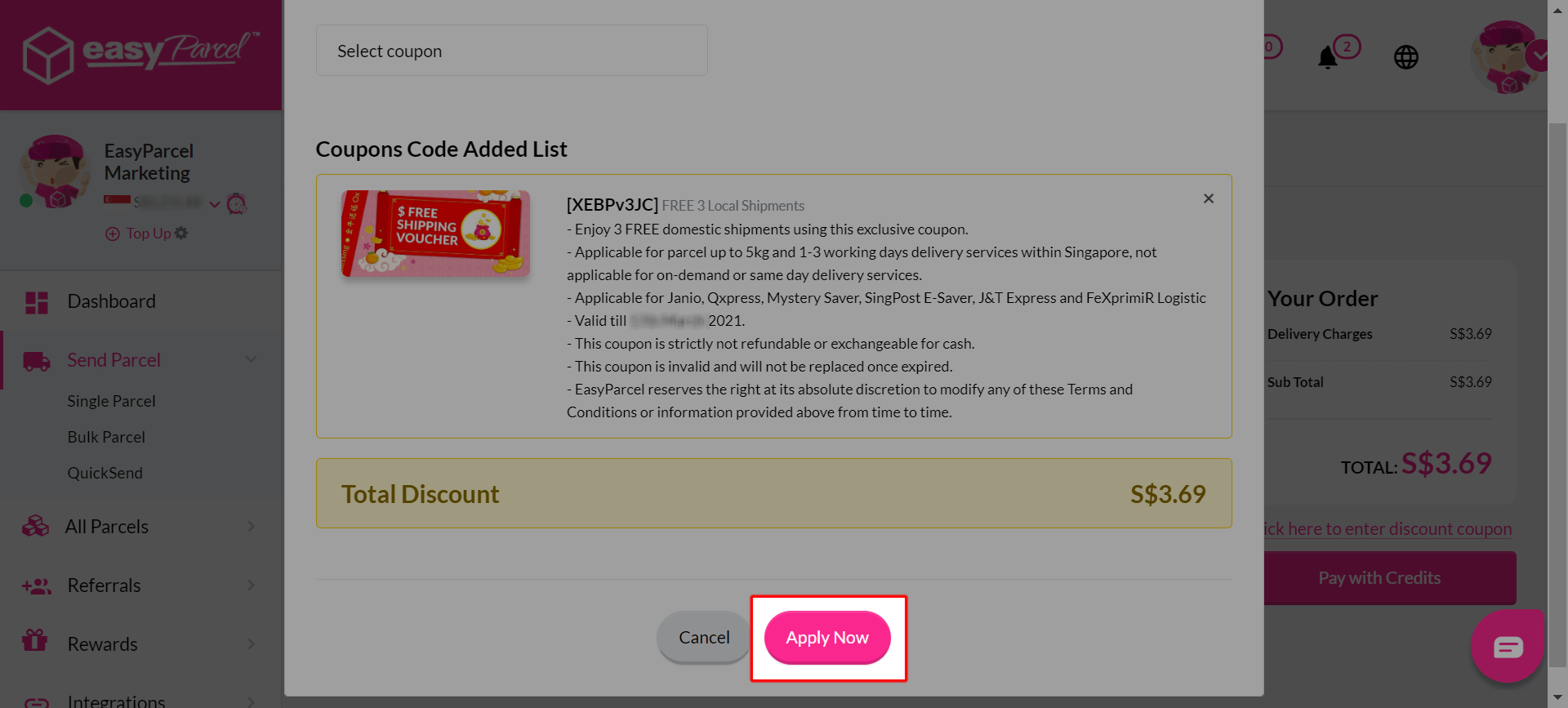Dismiss the XEBPv3JC coupon
This screenshot has height=708, width=1568.
click(x=1208, y=198)
